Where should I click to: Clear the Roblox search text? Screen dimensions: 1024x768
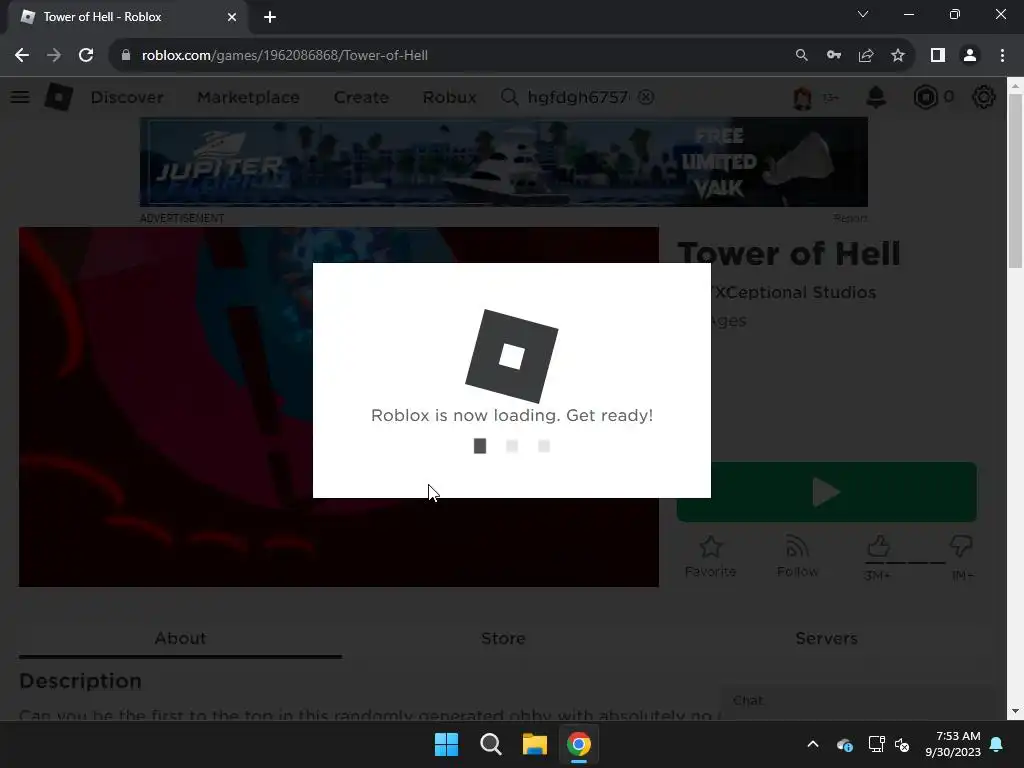pyautogui.click(x=646, y=97)
